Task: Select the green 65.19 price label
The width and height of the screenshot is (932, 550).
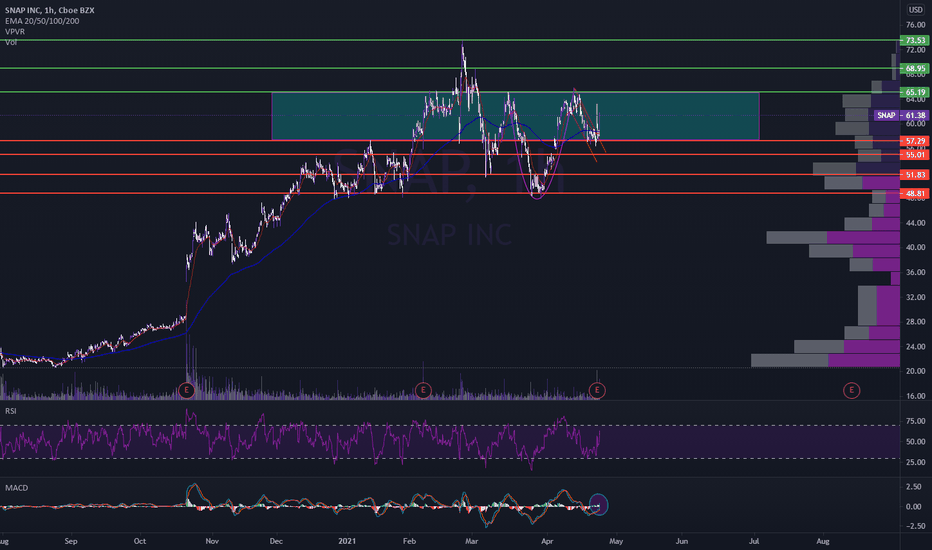Action: (x=914, y=92)
